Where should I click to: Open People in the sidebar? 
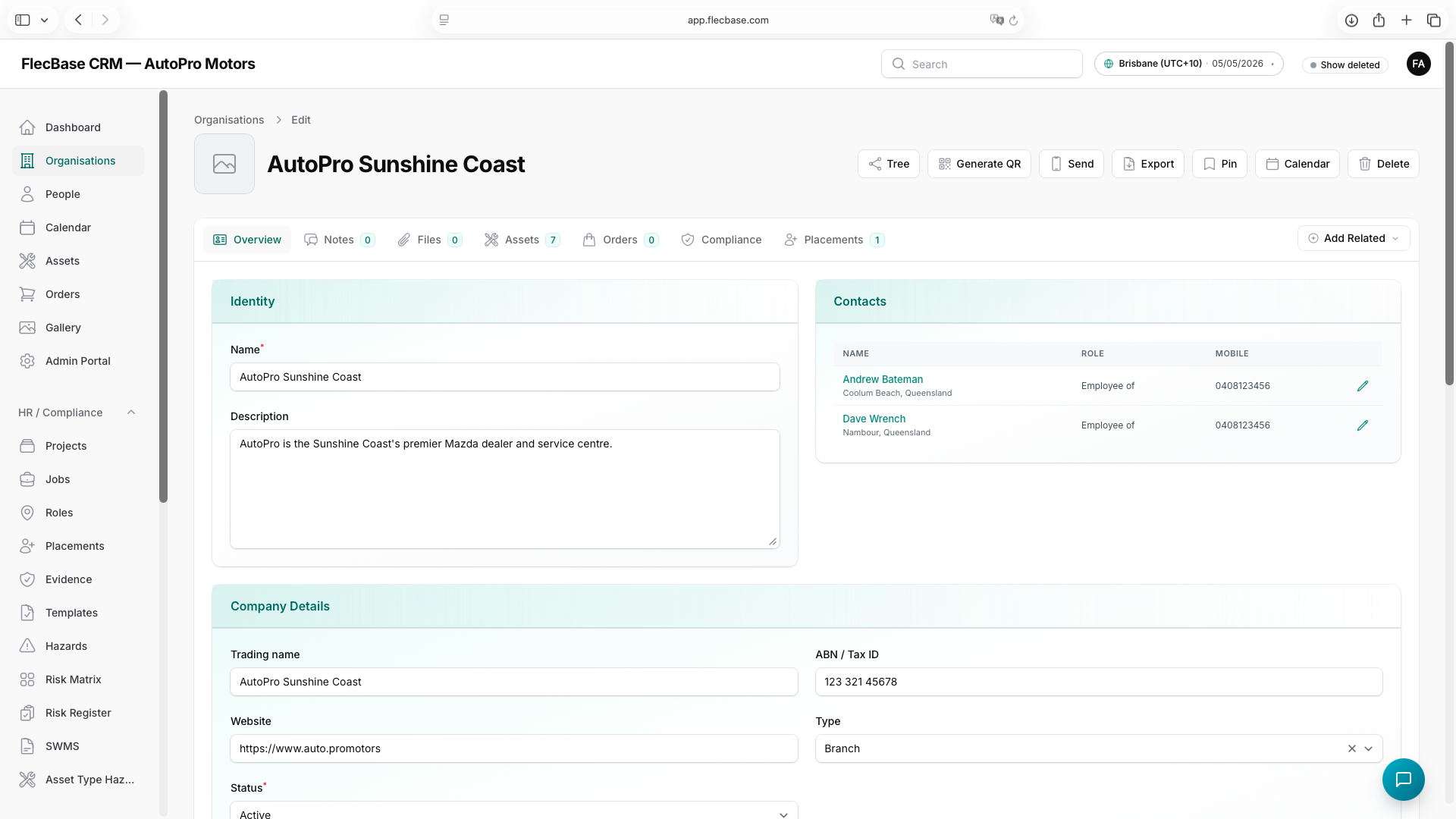click(78, 194)
